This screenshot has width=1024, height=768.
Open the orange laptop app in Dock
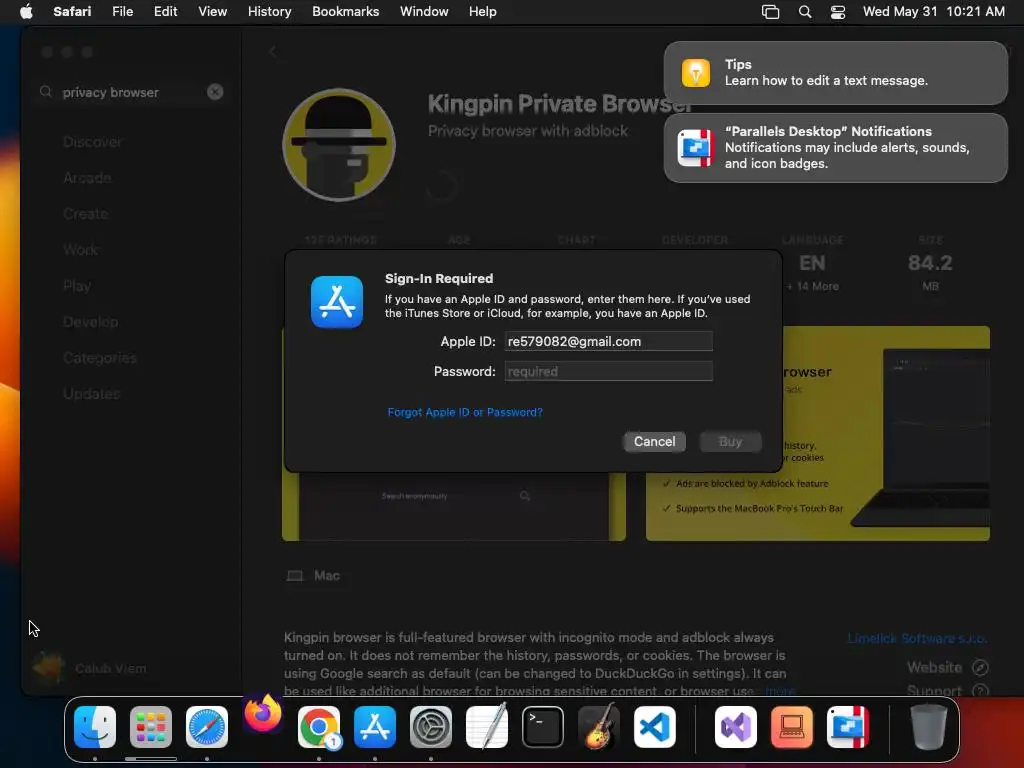(792, 727)
